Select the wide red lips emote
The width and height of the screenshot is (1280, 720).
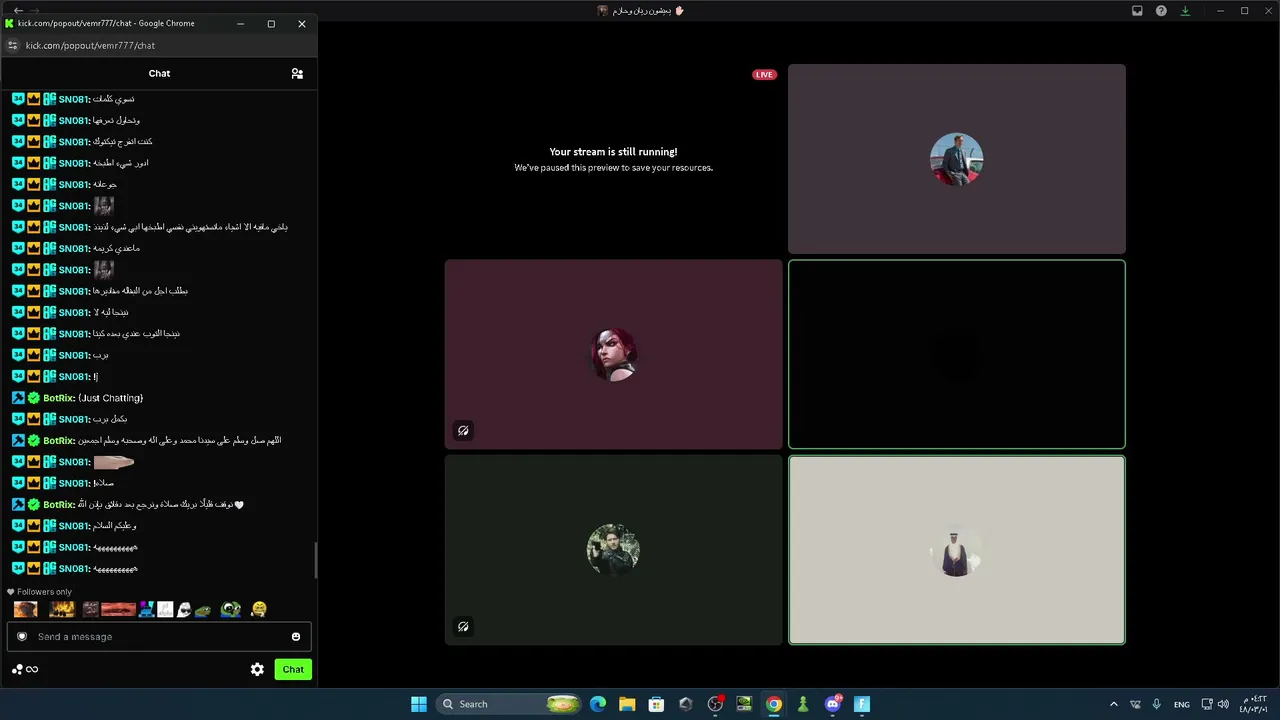[x=118, y=609]
